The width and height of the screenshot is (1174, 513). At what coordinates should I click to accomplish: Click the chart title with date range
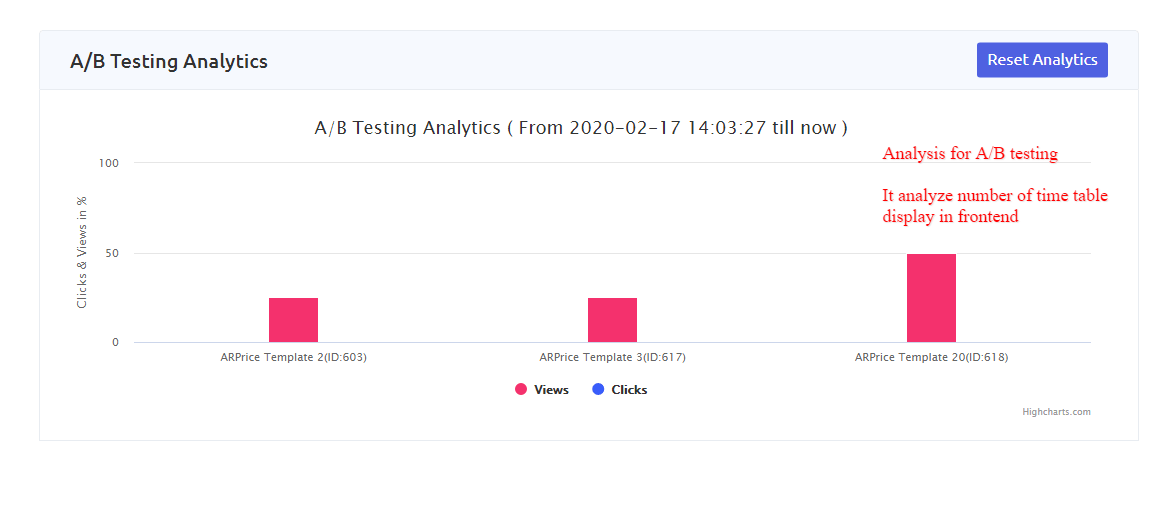(x=581, y=128)
